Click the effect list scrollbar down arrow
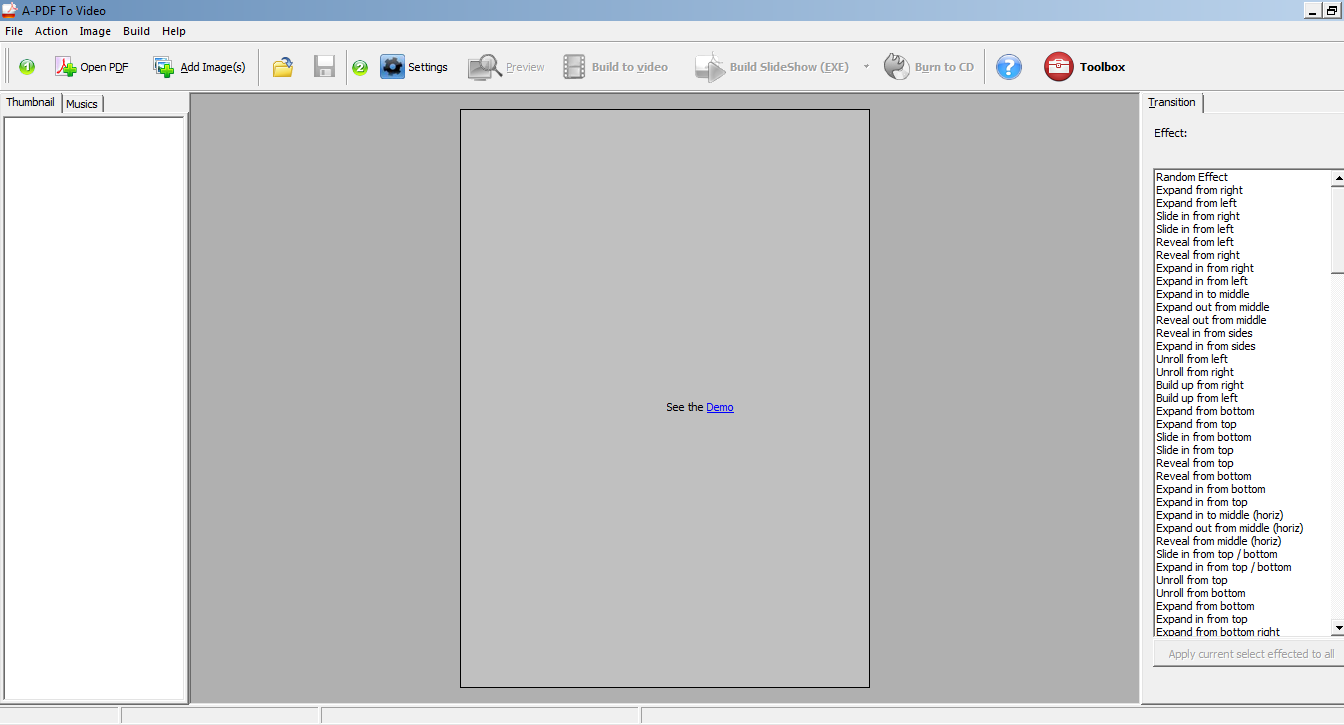This screenshot has height=725, width=1344. [1337, 627]
